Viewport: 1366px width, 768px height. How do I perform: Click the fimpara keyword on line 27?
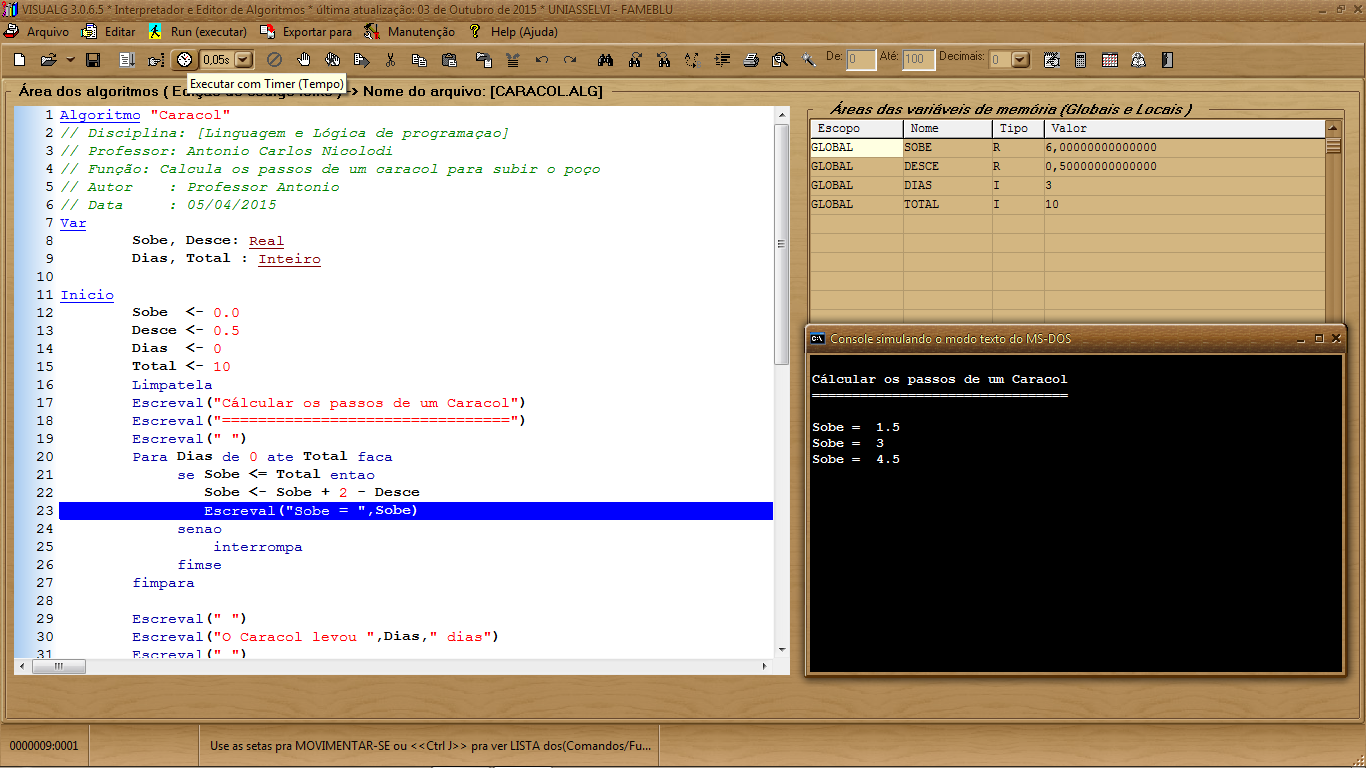163,583
